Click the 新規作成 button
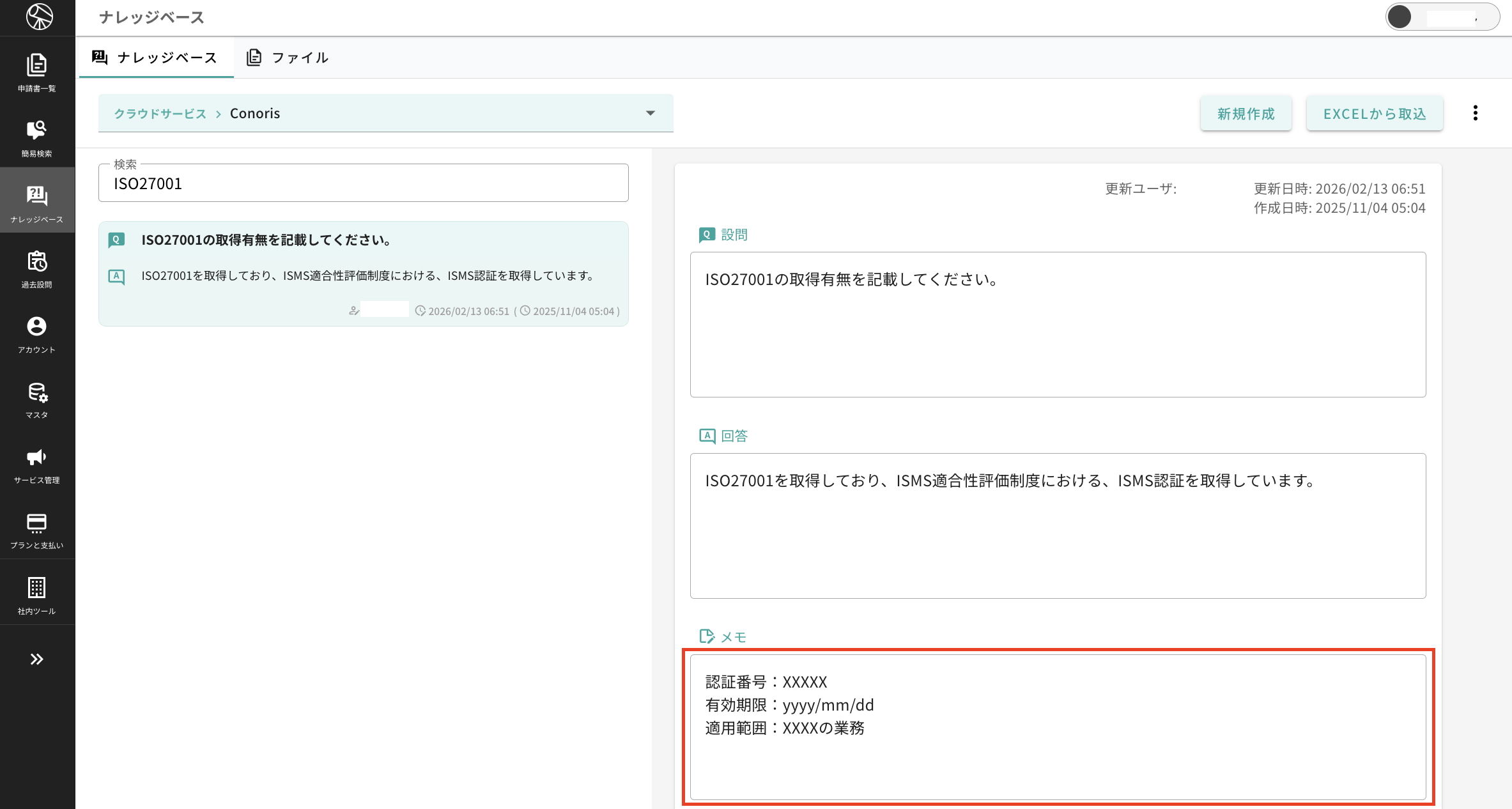This screenshot has height=809, width=1512. (x=1246, y=114)
